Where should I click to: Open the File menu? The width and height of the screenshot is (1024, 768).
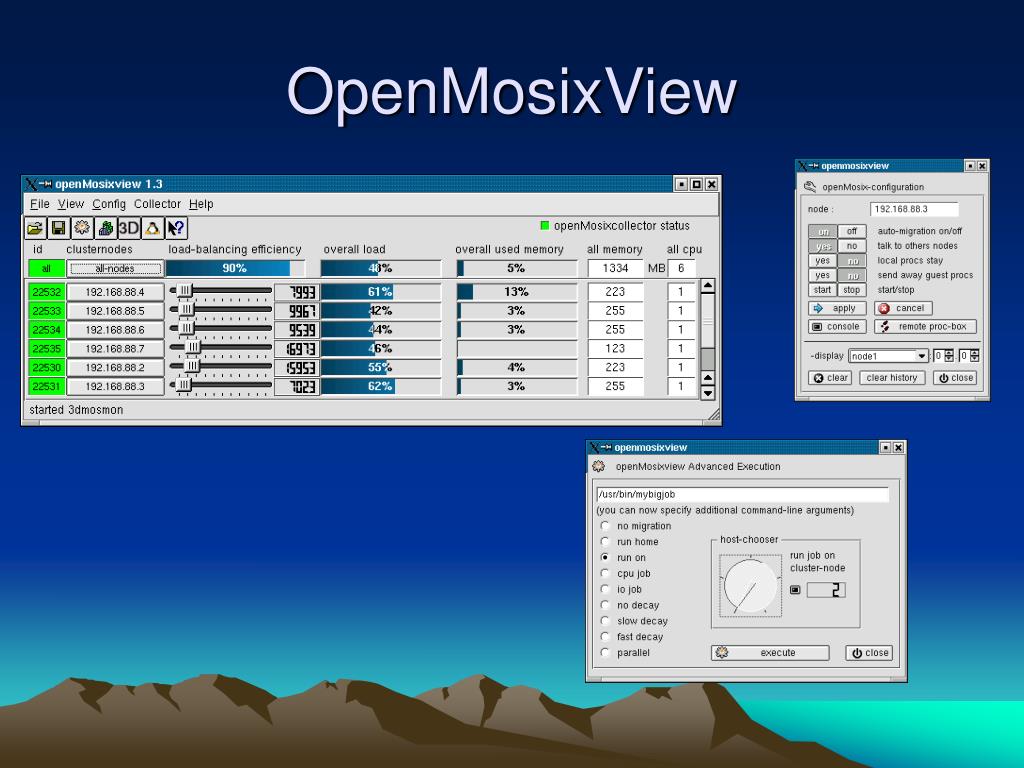[40, 204]
